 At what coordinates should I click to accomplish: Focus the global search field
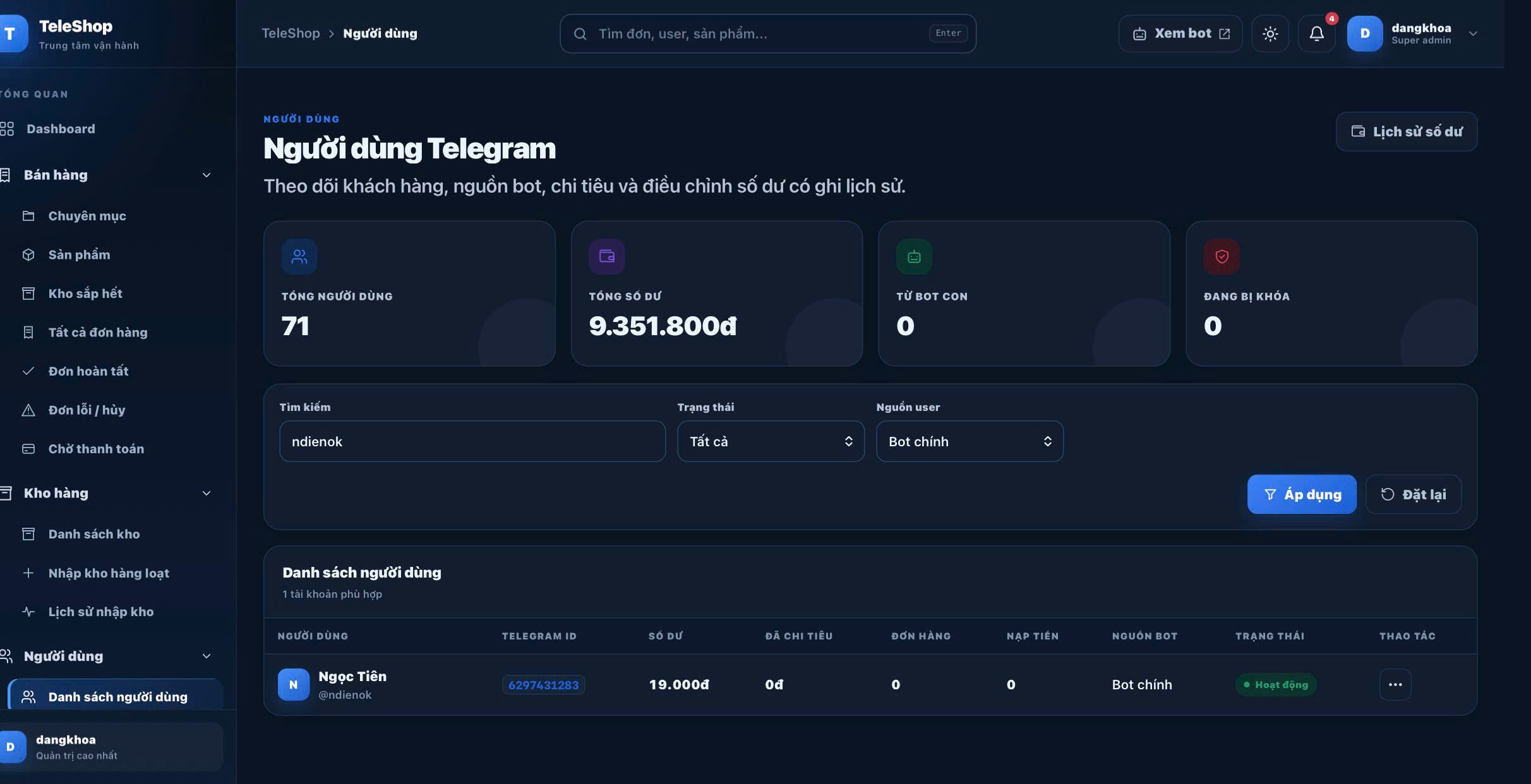[768, 33]
